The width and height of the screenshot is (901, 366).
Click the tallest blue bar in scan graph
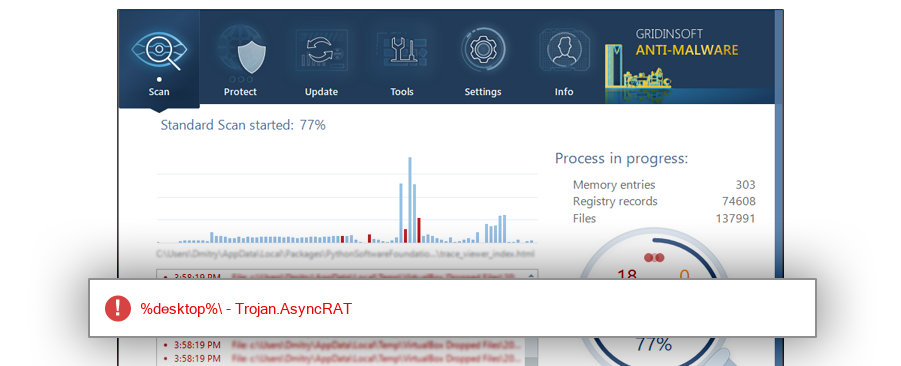pyautogui.click(x=410, y=199)
